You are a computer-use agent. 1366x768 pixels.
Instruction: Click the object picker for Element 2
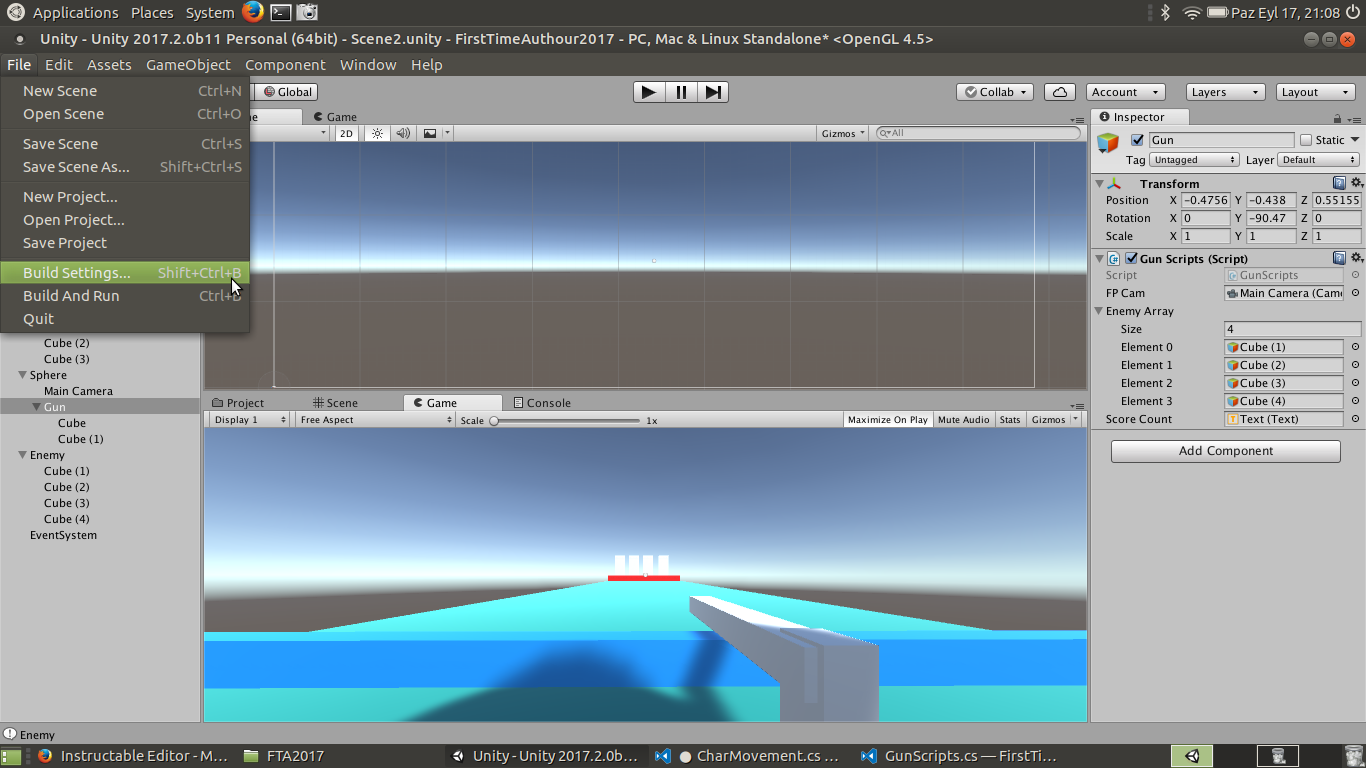1355,383
